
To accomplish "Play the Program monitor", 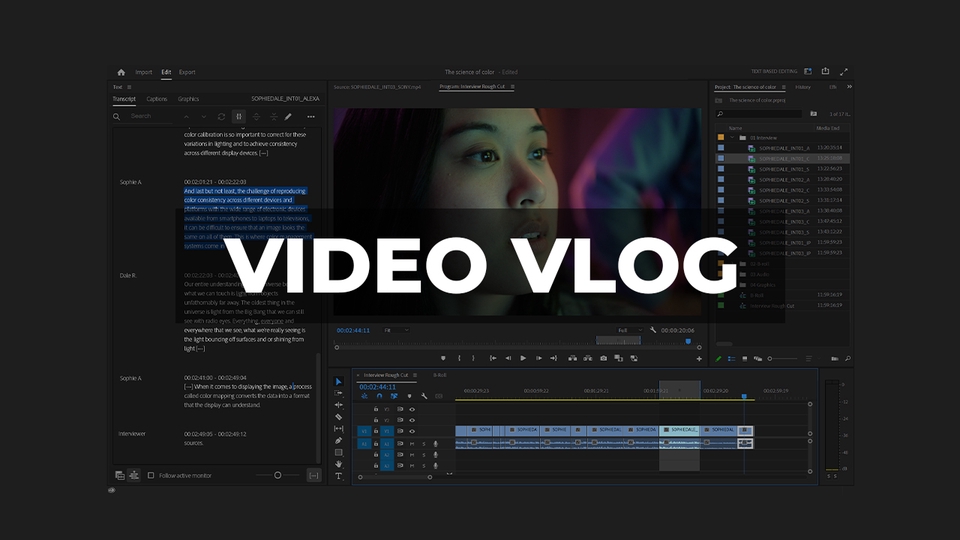I will point(523,358).
